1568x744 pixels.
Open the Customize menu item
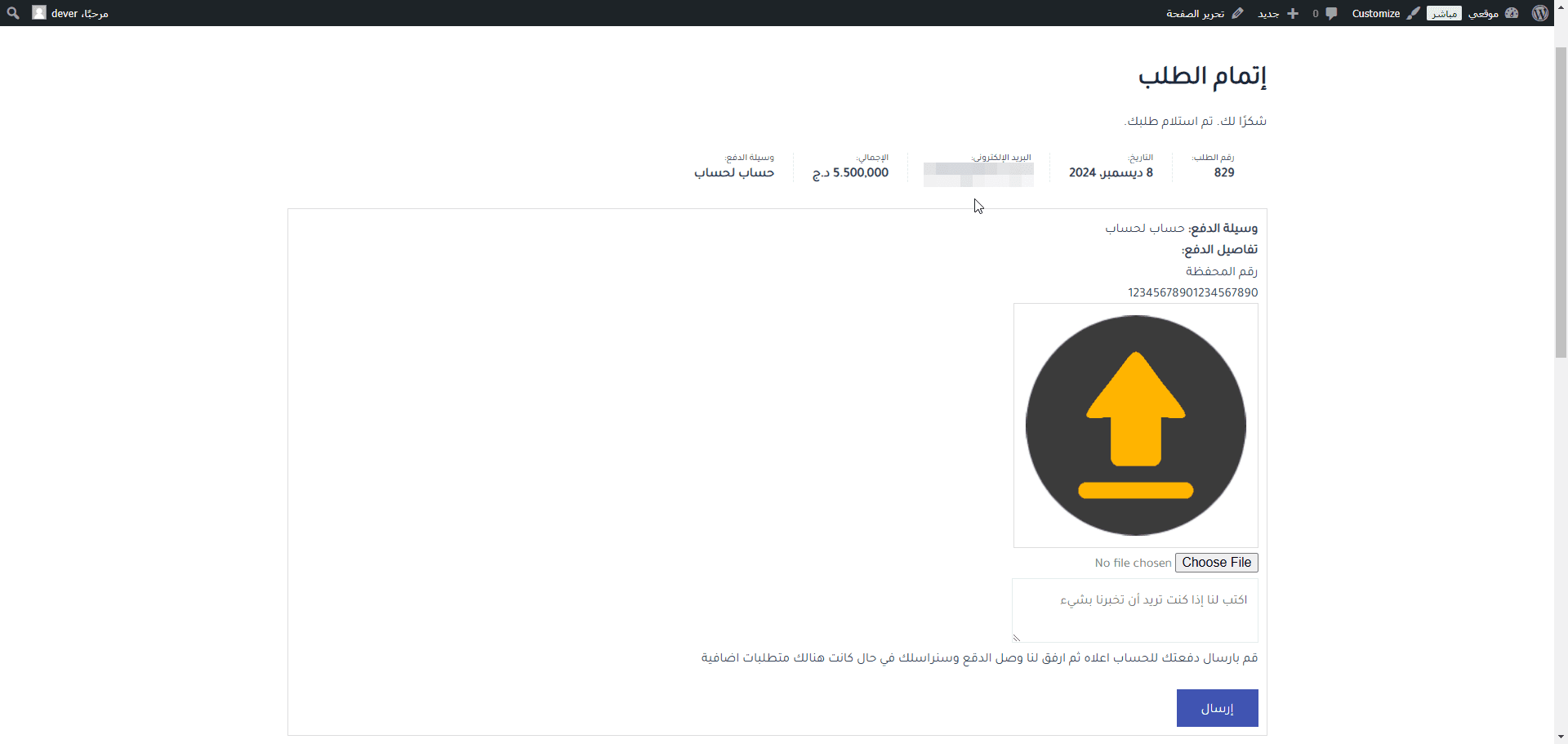pos(1375,13)
